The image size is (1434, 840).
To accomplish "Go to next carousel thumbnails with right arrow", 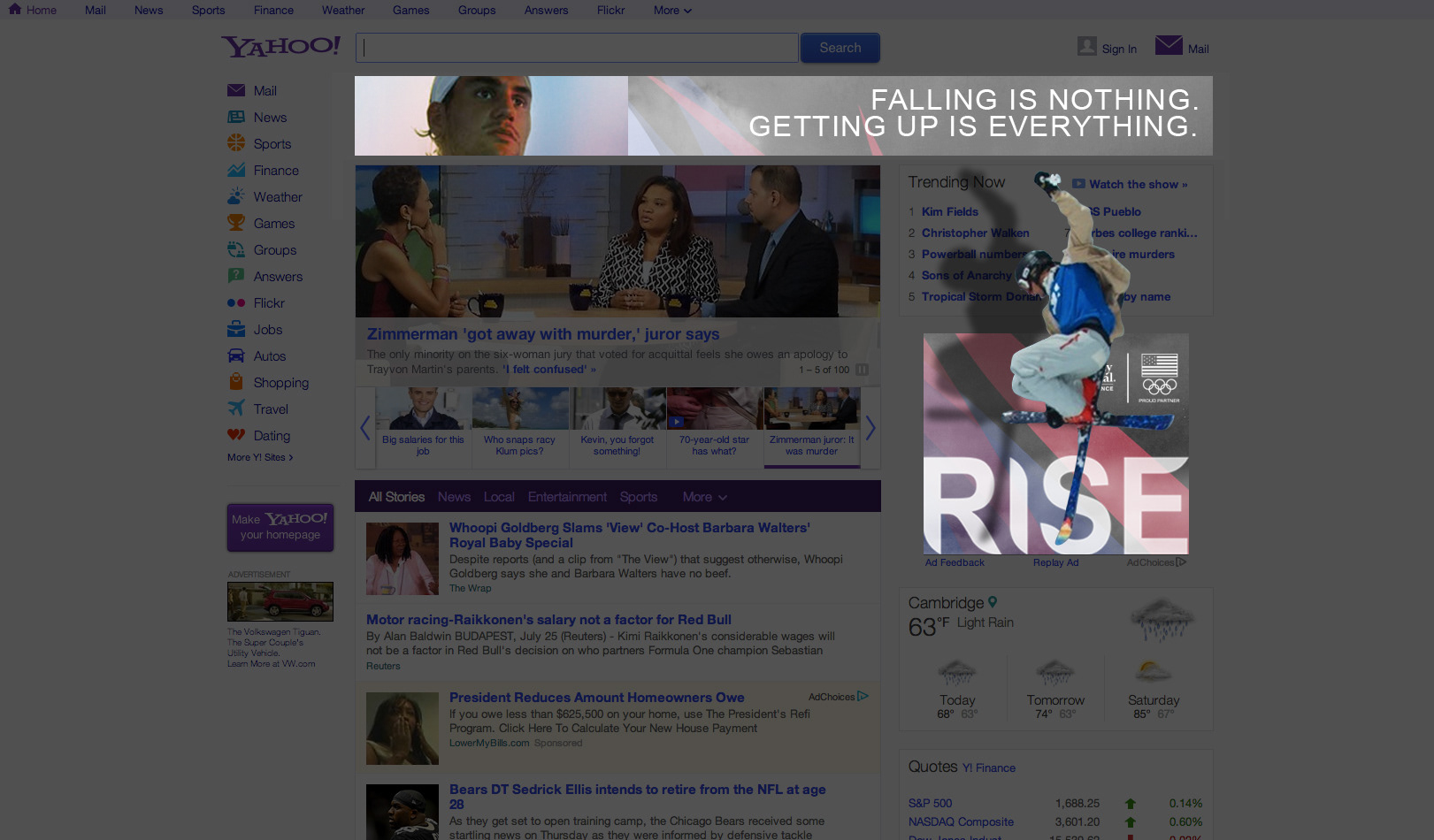I will click(x=870, y=428).
